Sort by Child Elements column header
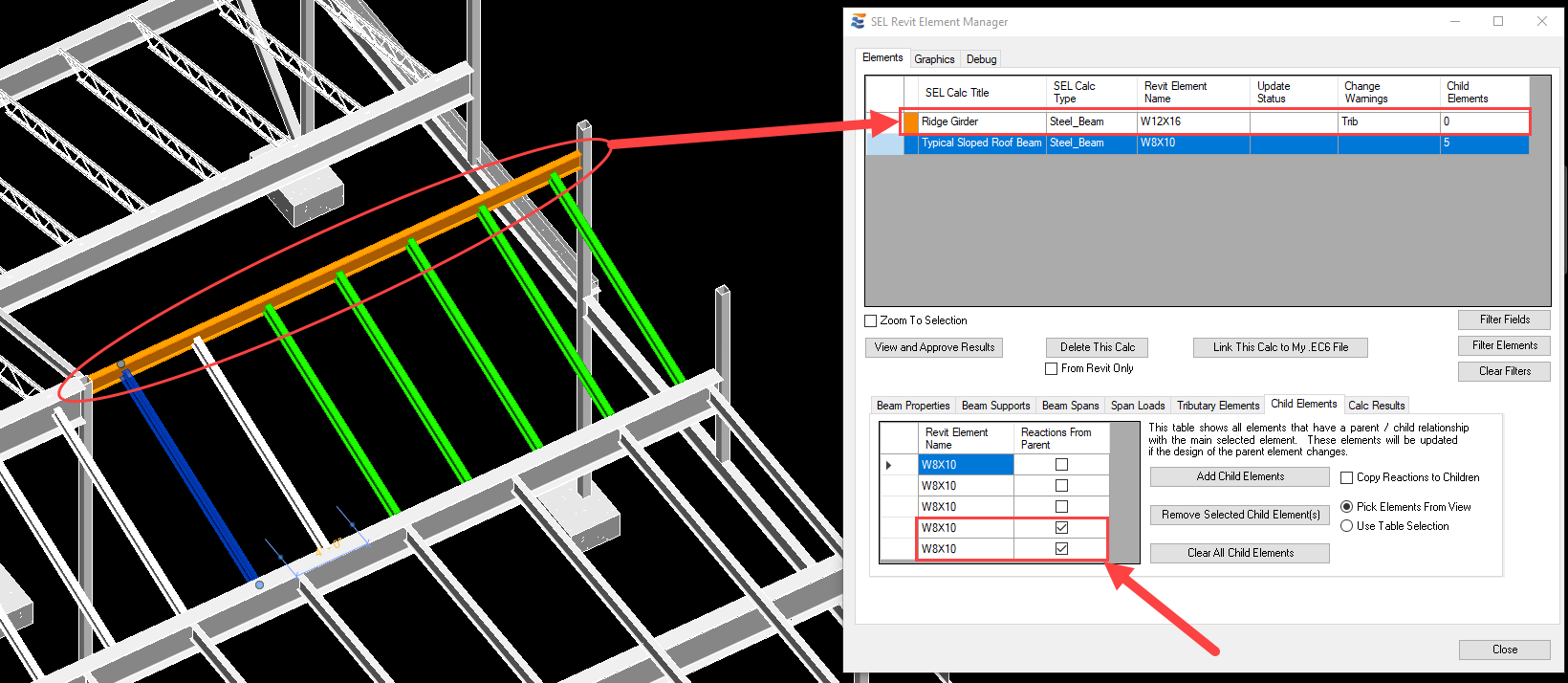Screen dimensions: 1568x683 pos(1485,93)
